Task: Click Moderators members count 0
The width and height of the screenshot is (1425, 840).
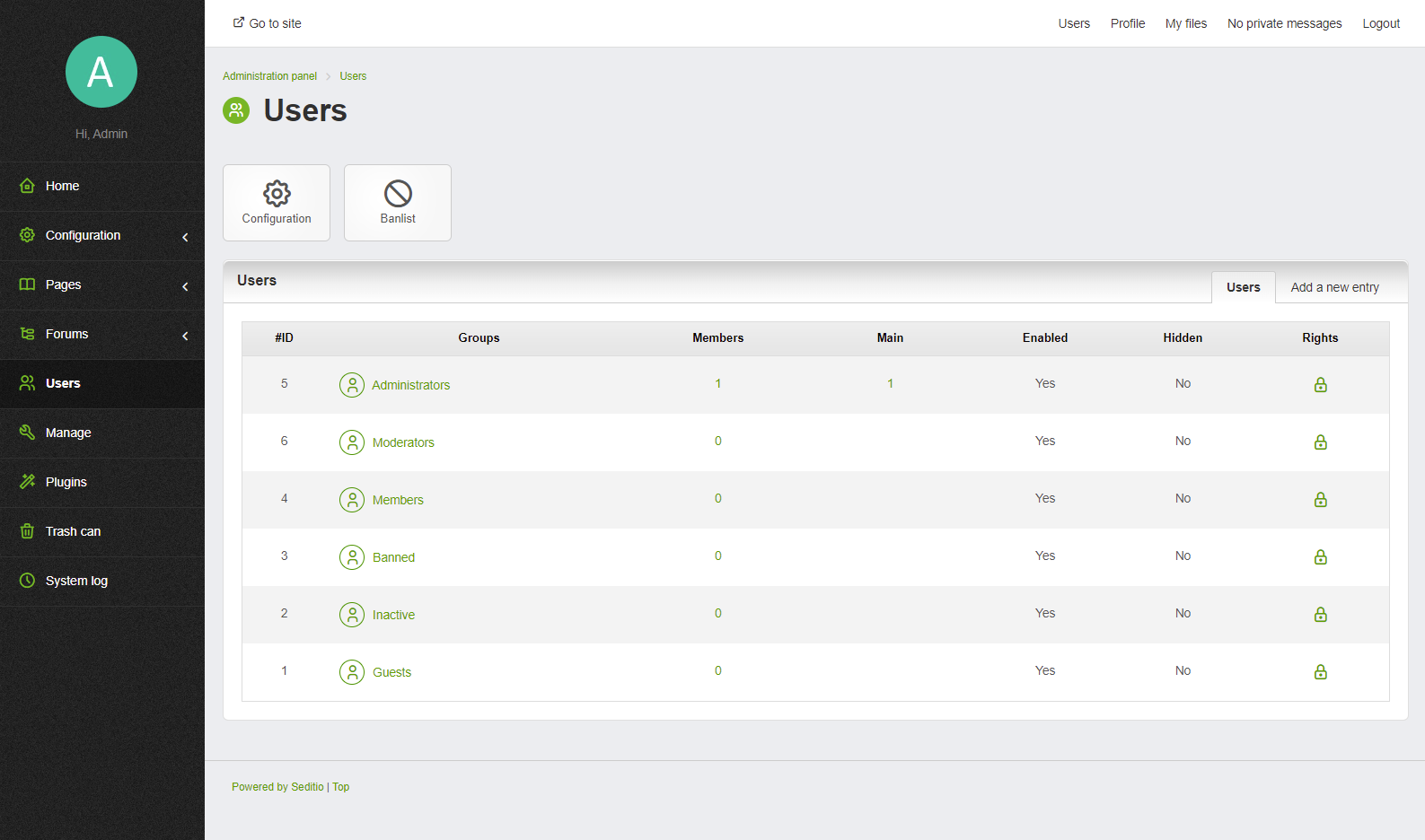Action: (718, 441)
